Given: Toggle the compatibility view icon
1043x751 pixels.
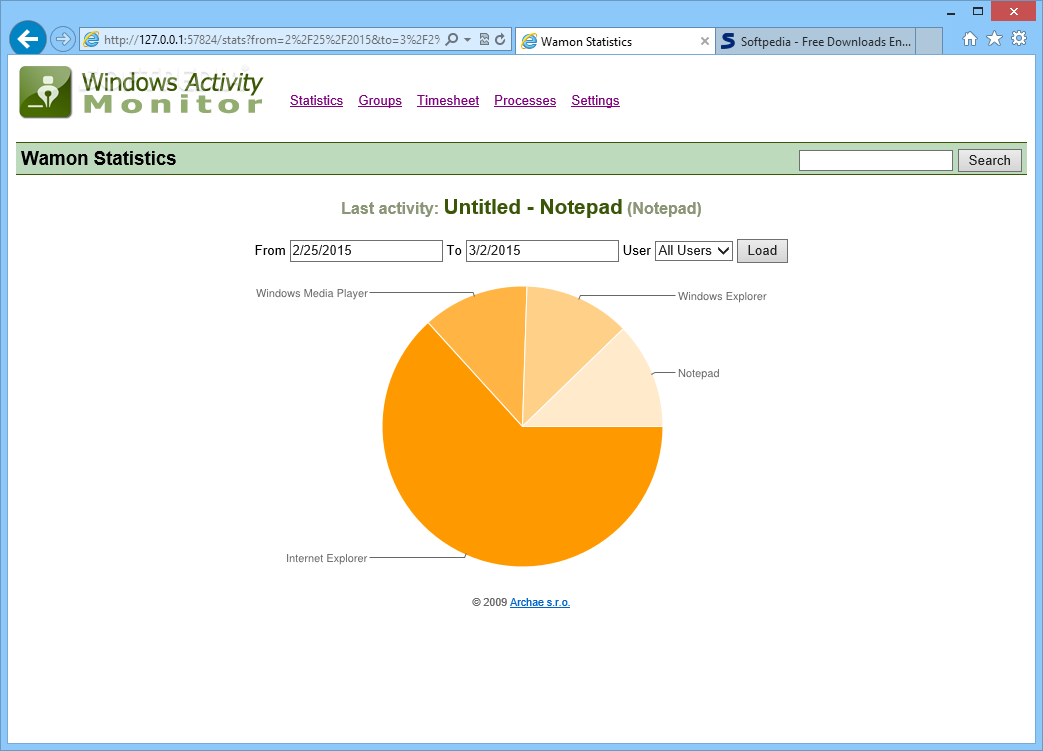Looking at the screenshot, I should pyautogui.click(x=484, y=39).
